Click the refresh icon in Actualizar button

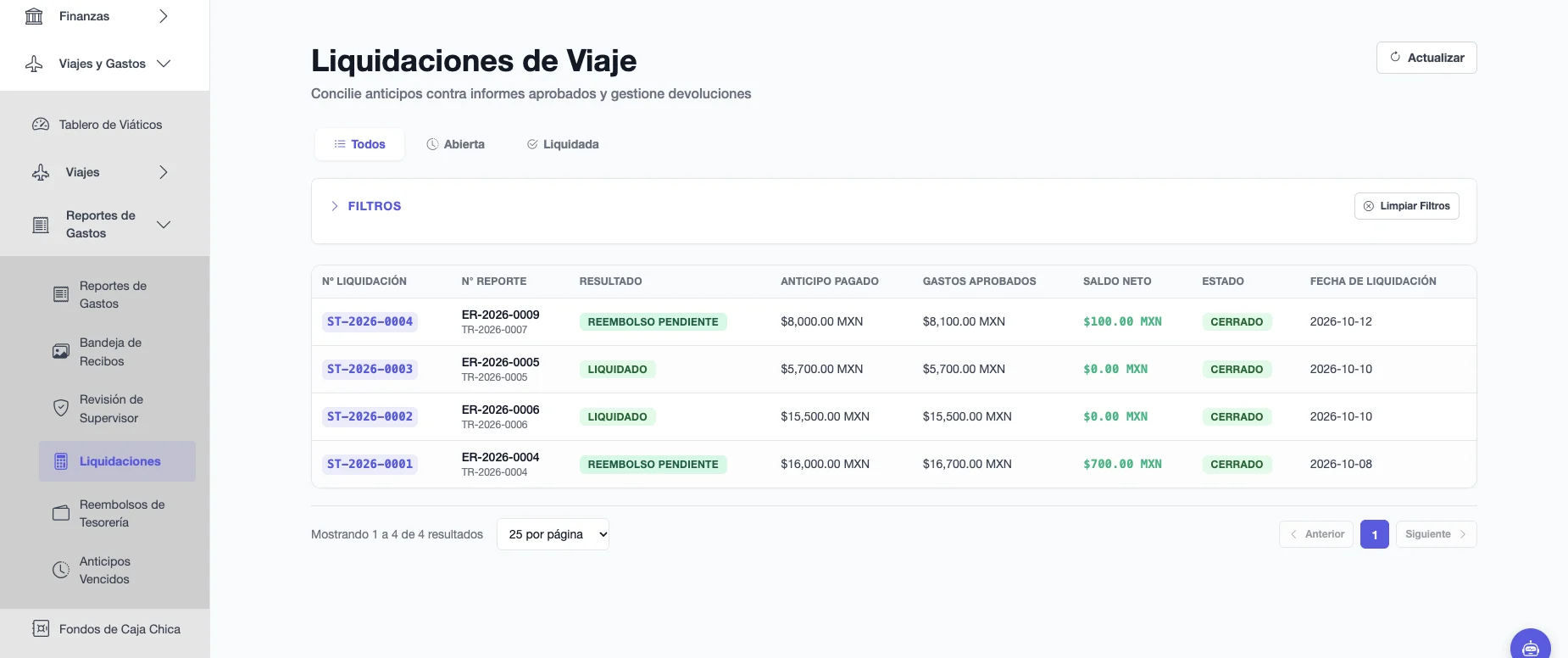[x=1395, y=58]
